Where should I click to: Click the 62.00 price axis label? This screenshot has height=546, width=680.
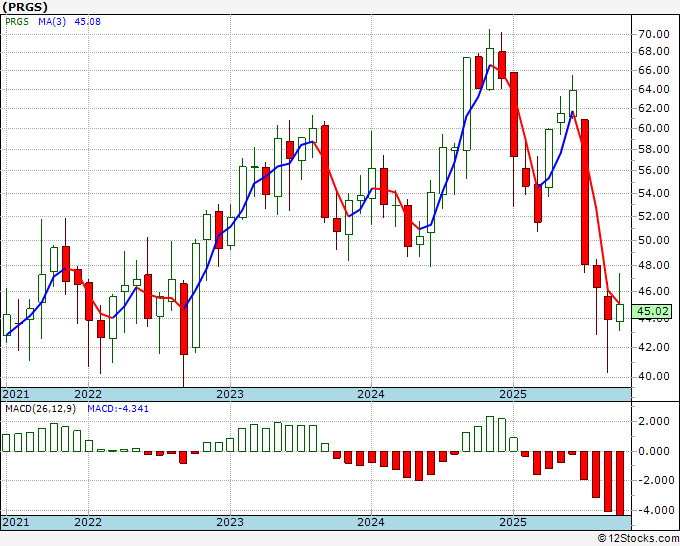pos(654,108)
